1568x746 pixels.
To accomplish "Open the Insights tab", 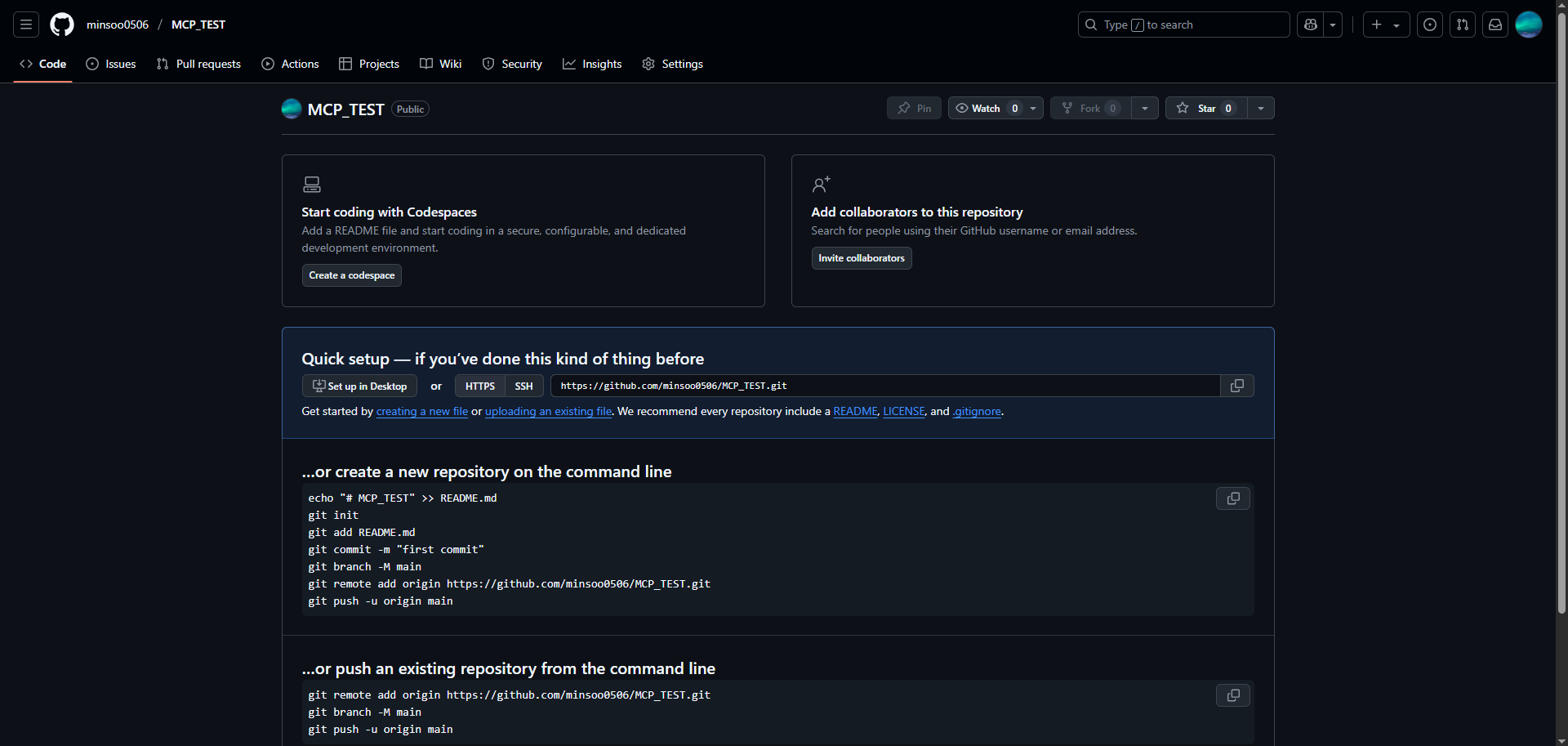I will pyautogui.click(x=592, y=64).
